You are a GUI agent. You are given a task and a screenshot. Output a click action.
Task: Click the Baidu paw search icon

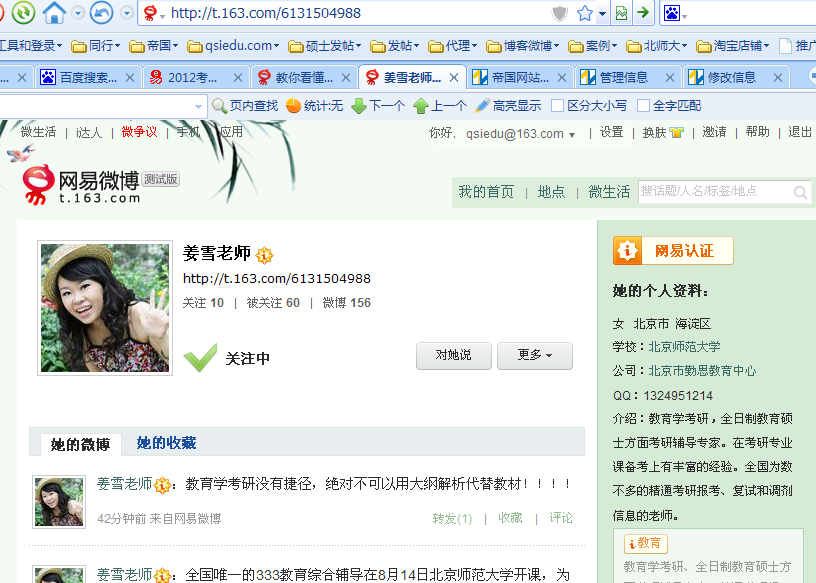click(x=672, y=13)
